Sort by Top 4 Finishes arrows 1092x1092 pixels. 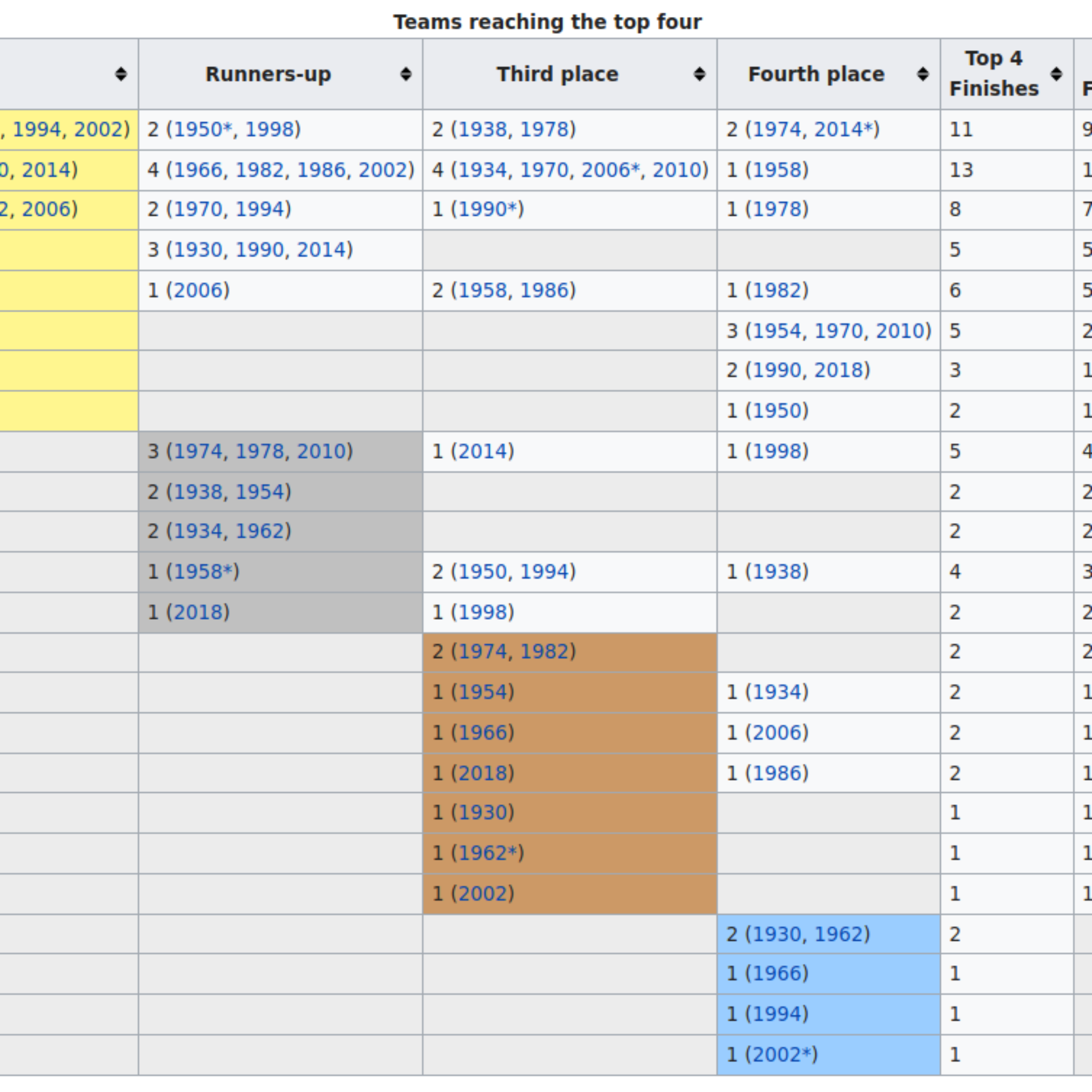1056,74
